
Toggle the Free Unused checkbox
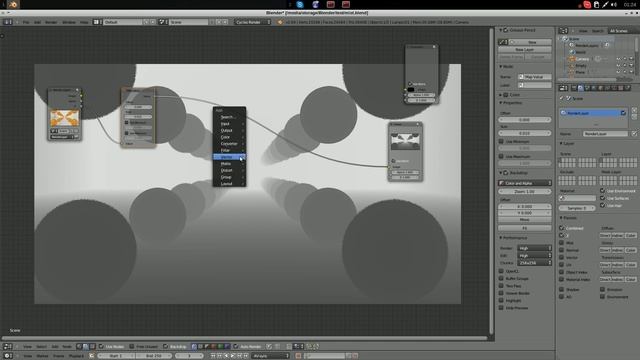pyautogui.click(x=131, y=347)
